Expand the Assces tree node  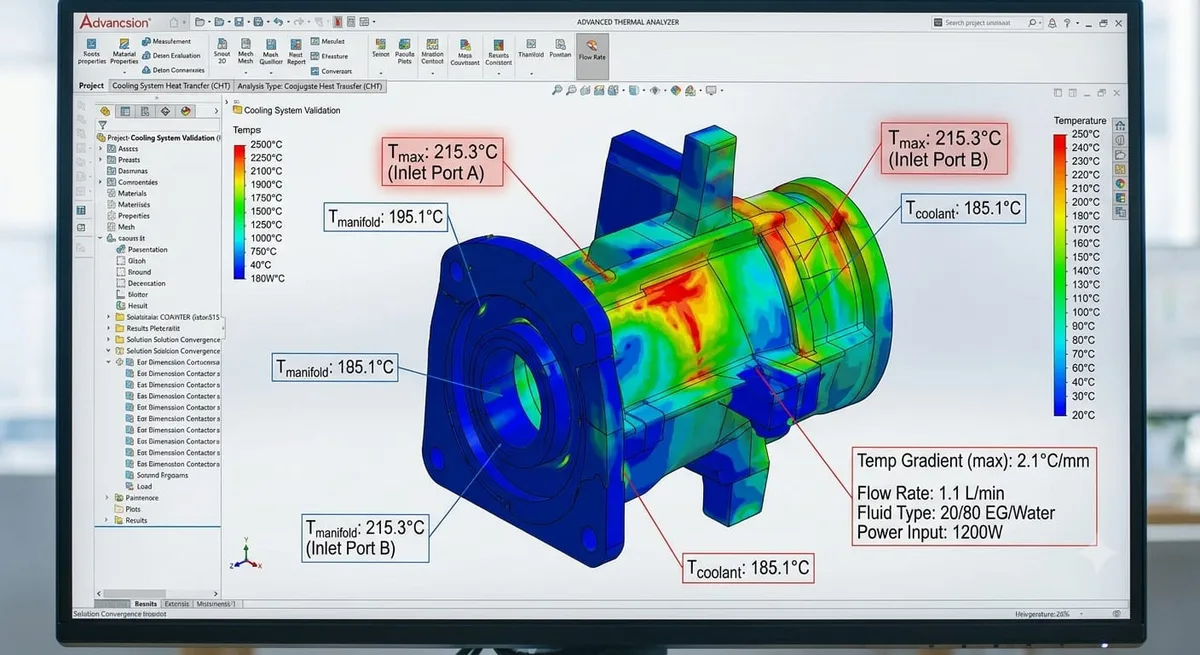click(101, 149)
